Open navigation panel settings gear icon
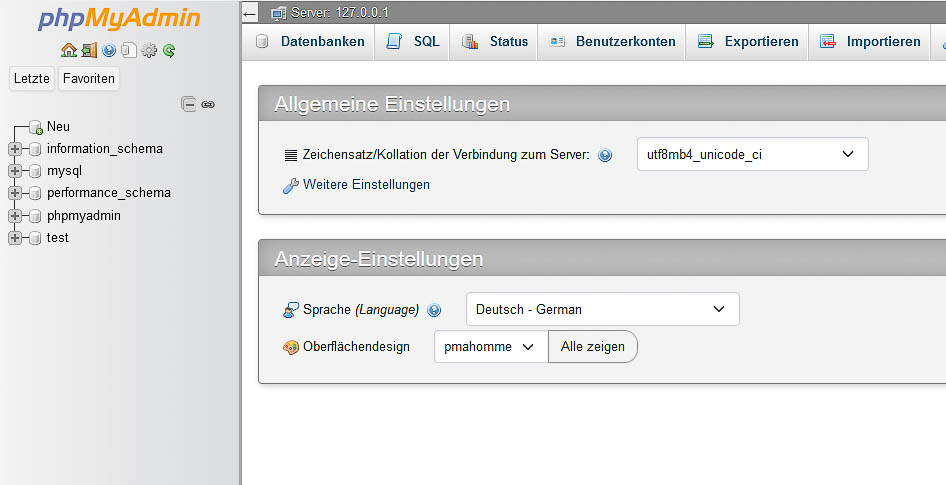 [149, 51]
